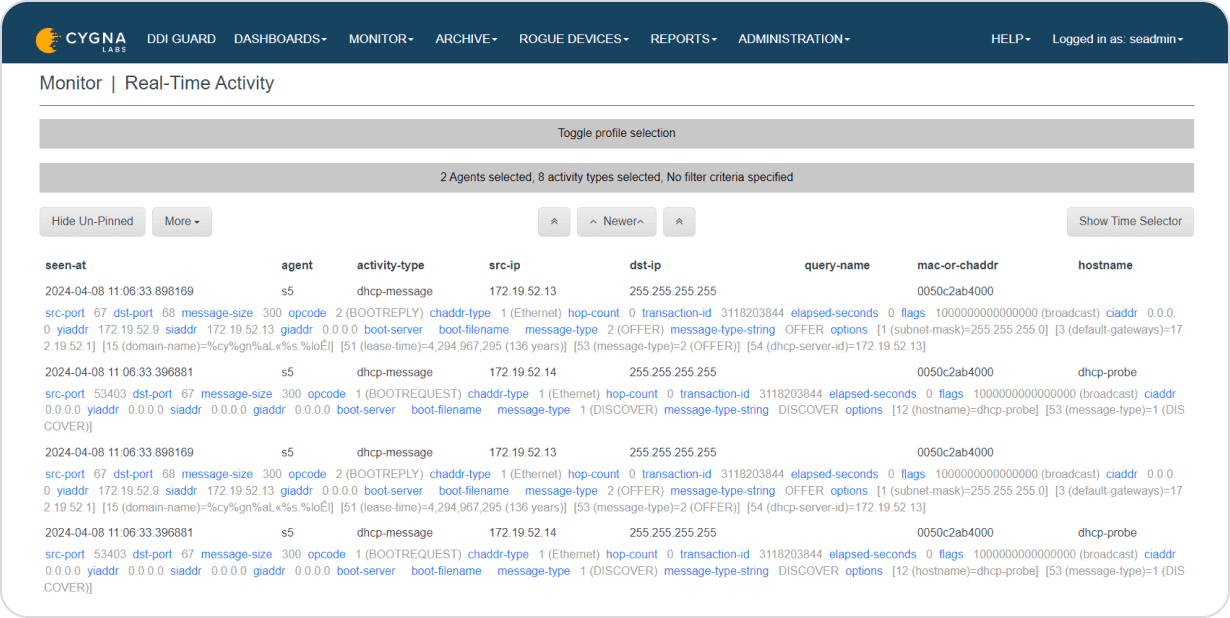
Task: Open the HELP dropdown
Action: tap(1010, 39)
